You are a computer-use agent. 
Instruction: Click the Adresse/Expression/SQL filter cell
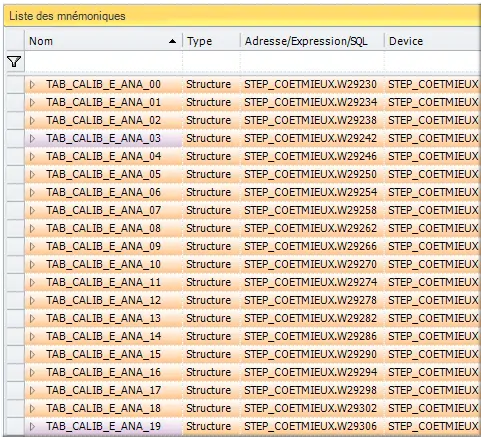(x=312, y=61)
